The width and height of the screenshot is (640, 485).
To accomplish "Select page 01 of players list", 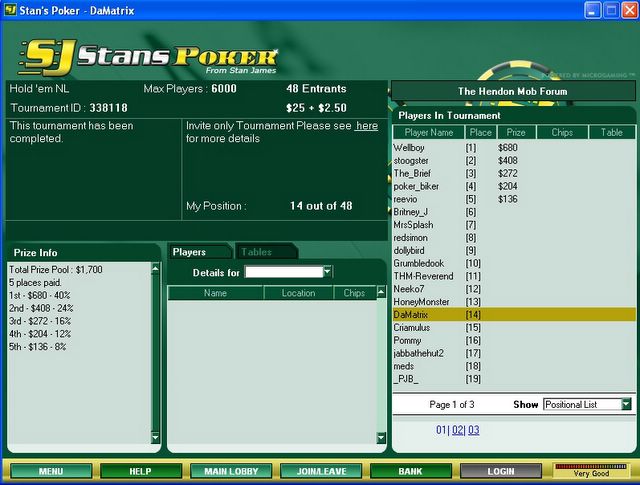I will [441, 429].
